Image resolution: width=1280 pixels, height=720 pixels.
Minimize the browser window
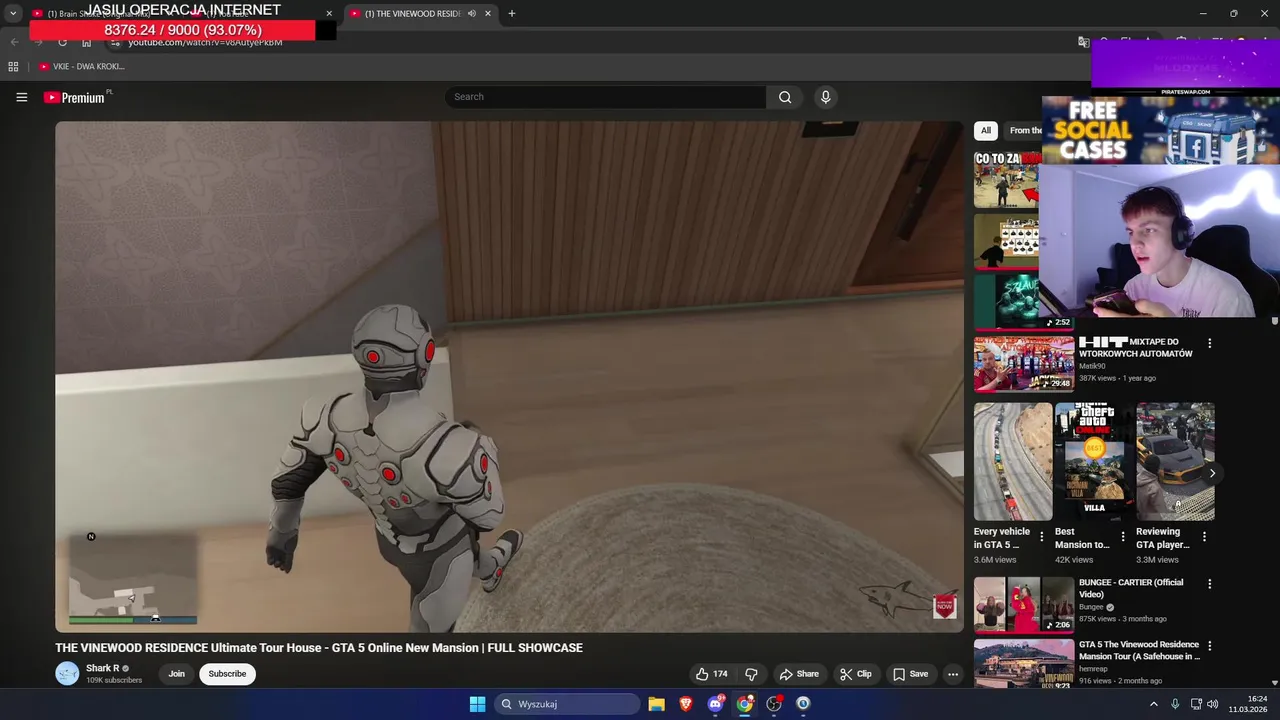pyautogui.click(x=1203, y=14)
